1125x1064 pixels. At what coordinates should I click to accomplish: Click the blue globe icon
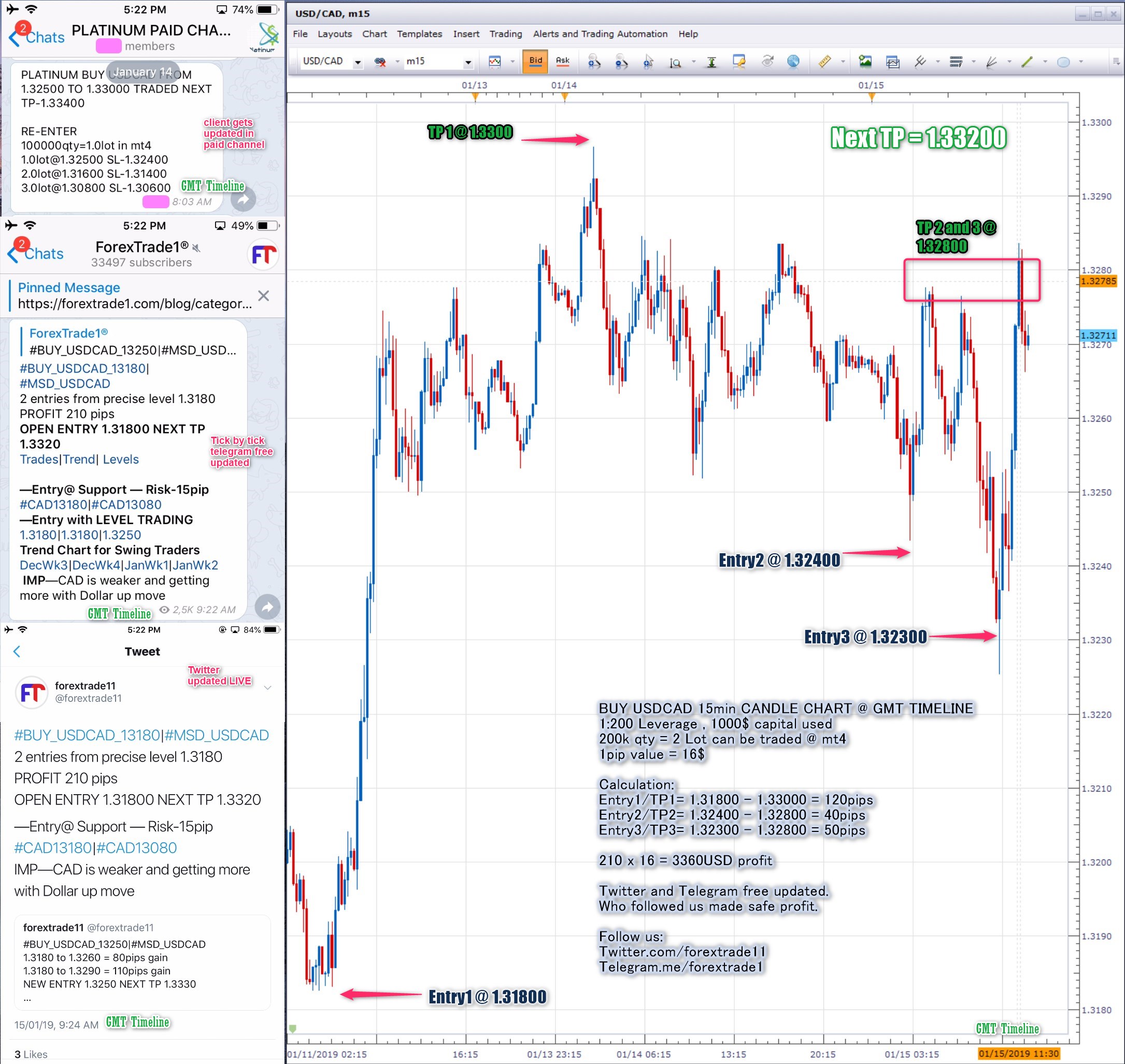click(x=794, y=61)
